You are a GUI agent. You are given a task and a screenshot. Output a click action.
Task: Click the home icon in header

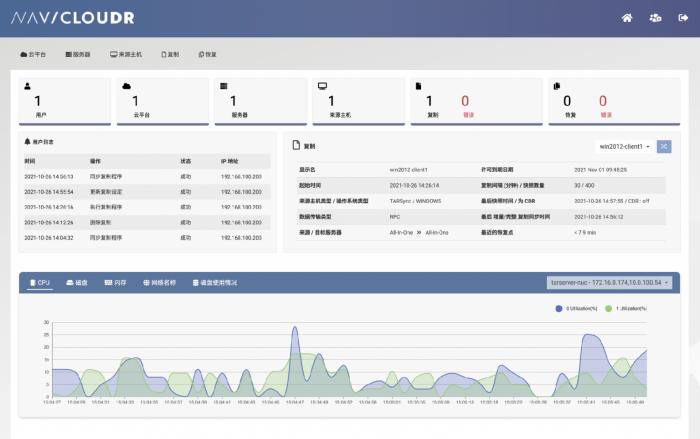(x=627, y=18)
